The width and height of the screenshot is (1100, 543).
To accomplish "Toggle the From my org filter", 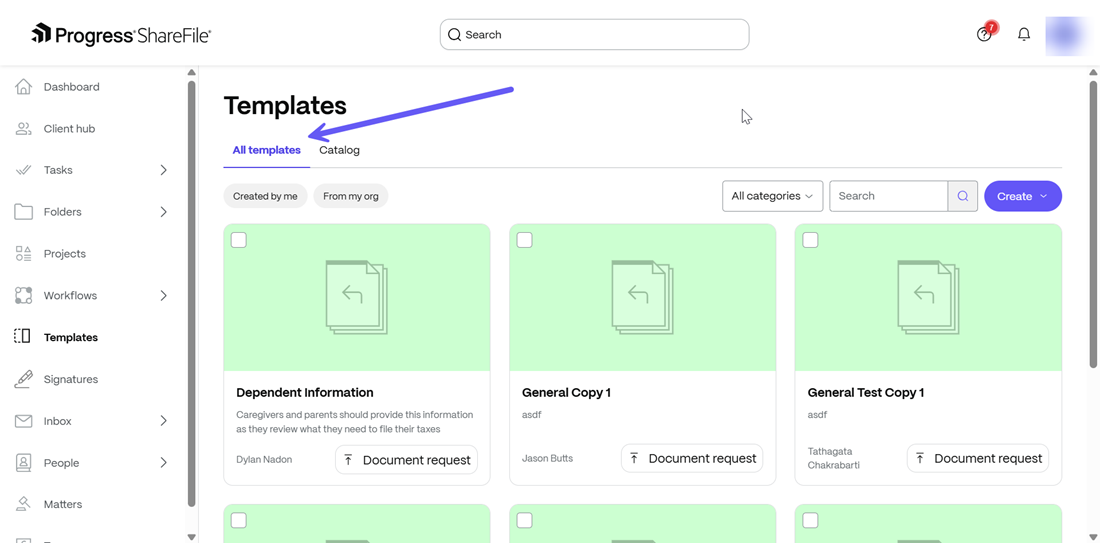I will coord(351,196).
